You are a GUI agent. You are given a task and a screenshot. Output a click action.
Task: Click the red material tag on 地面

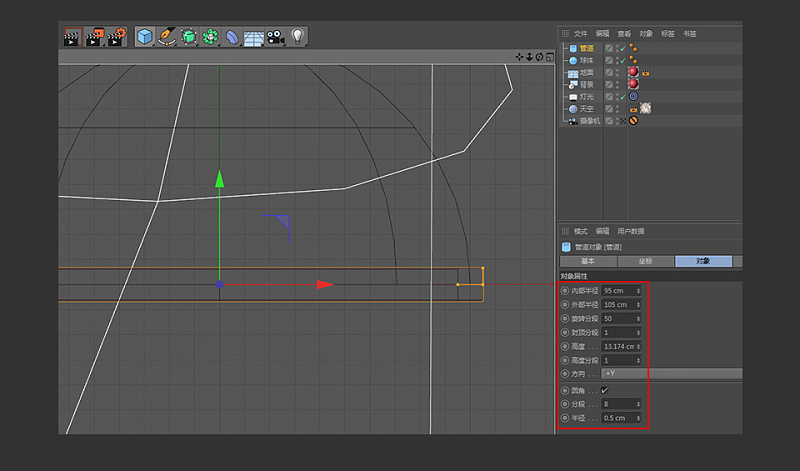(633, 73)
